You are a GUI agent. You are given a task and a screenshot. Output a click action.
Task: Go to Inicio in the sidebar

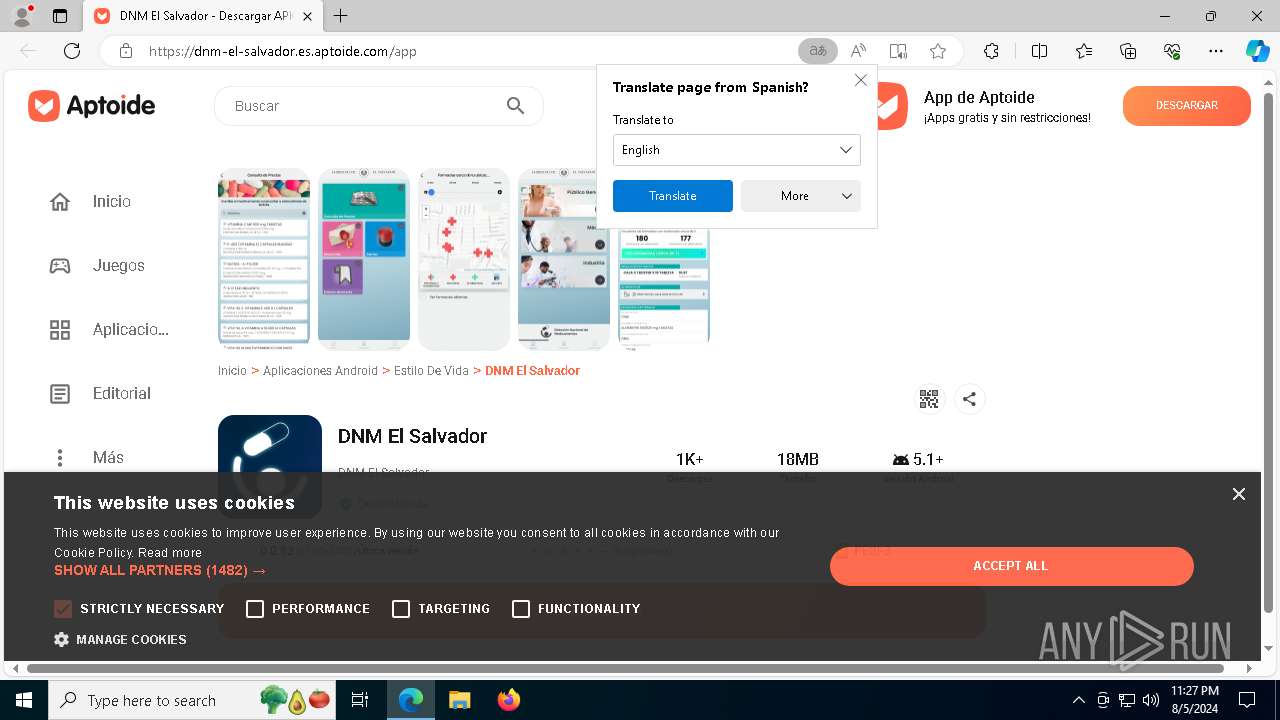click(111, 202)
